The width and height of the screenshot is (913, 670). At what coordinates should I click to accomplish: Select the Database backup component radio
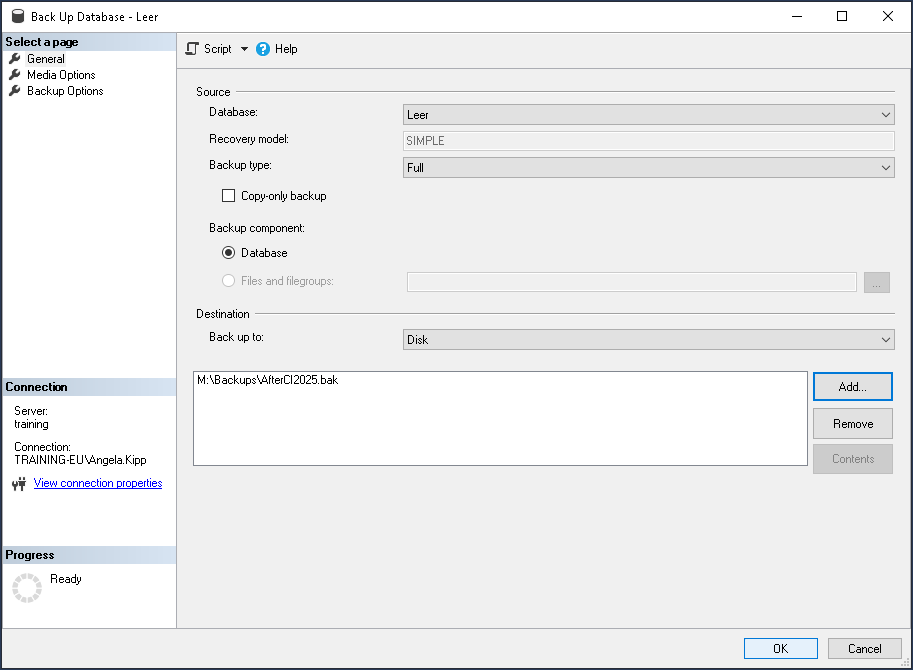click(x=229, y=253)
